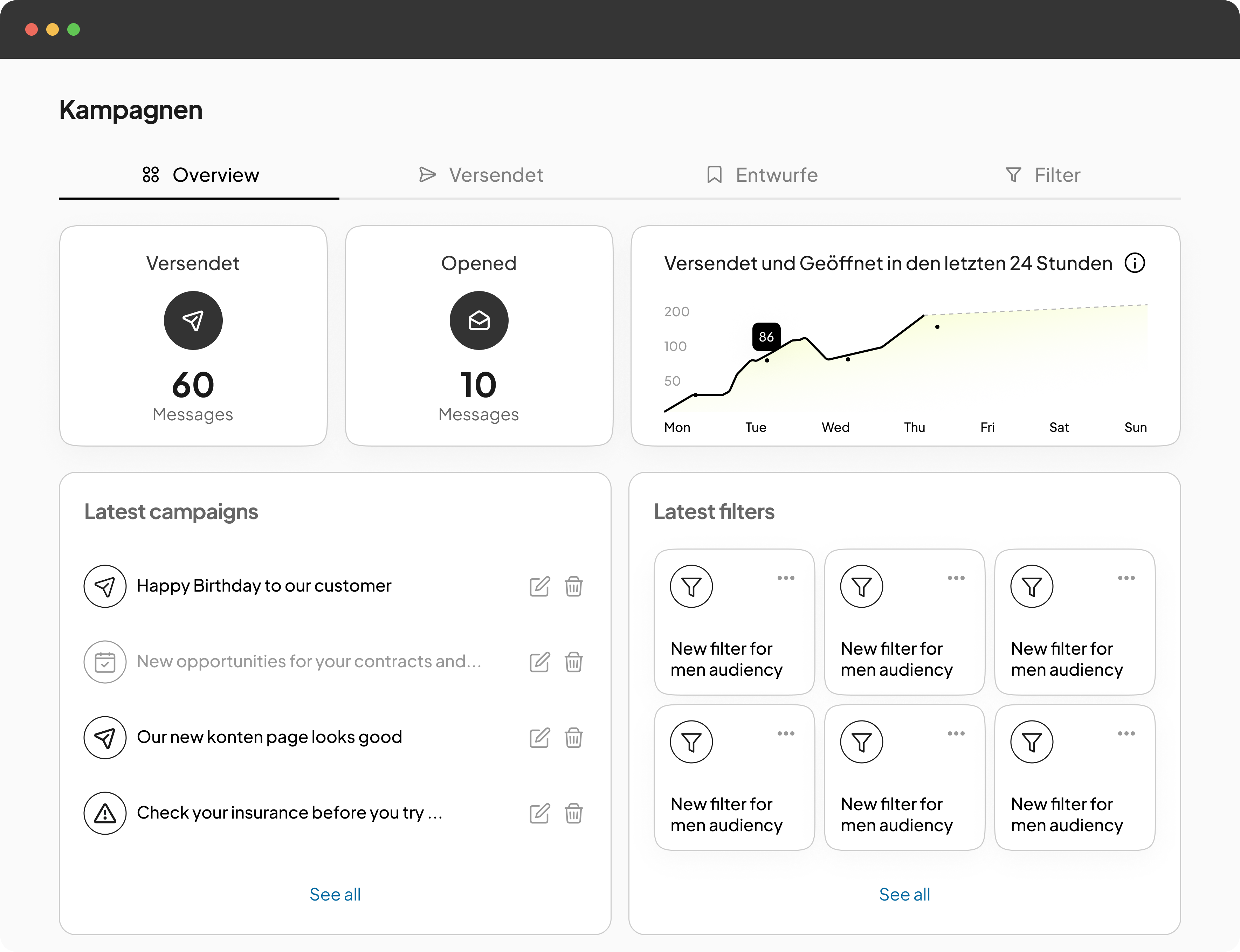Select the Thursday data point on chart

[937, 327]
